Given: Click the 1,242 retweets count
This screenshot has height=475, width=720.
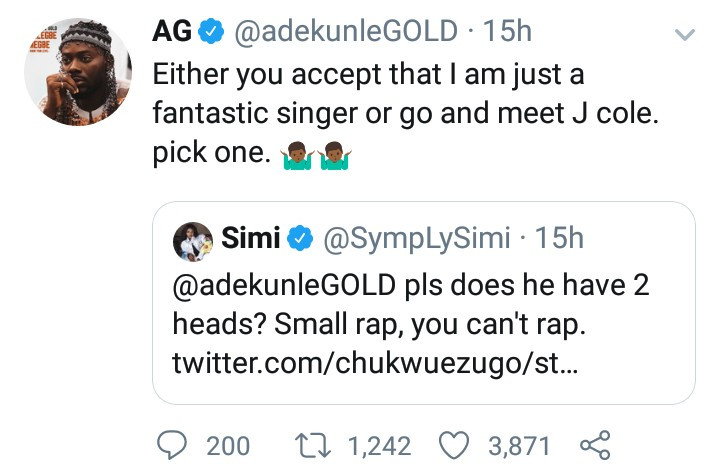Looking at the screenshot, I should [381, 444].
